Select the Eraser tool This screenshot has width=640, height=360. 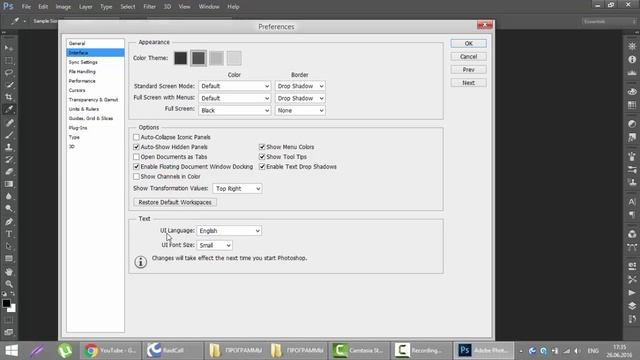(x=9, y=171)
